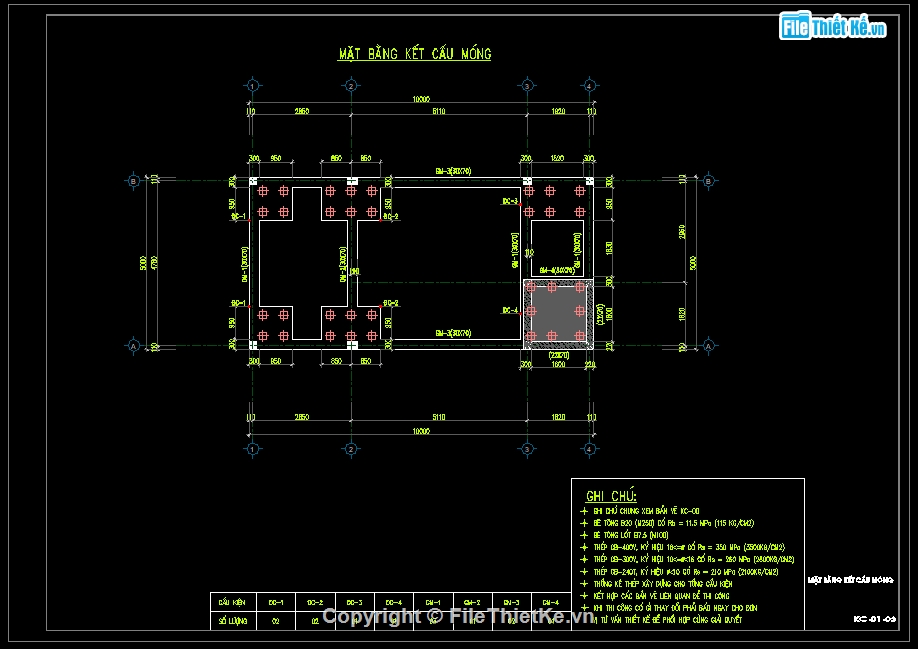Select the bottom 2850 dimension text
The height and width of the screenshot is (649, 918).
click(x=302, y=417)
